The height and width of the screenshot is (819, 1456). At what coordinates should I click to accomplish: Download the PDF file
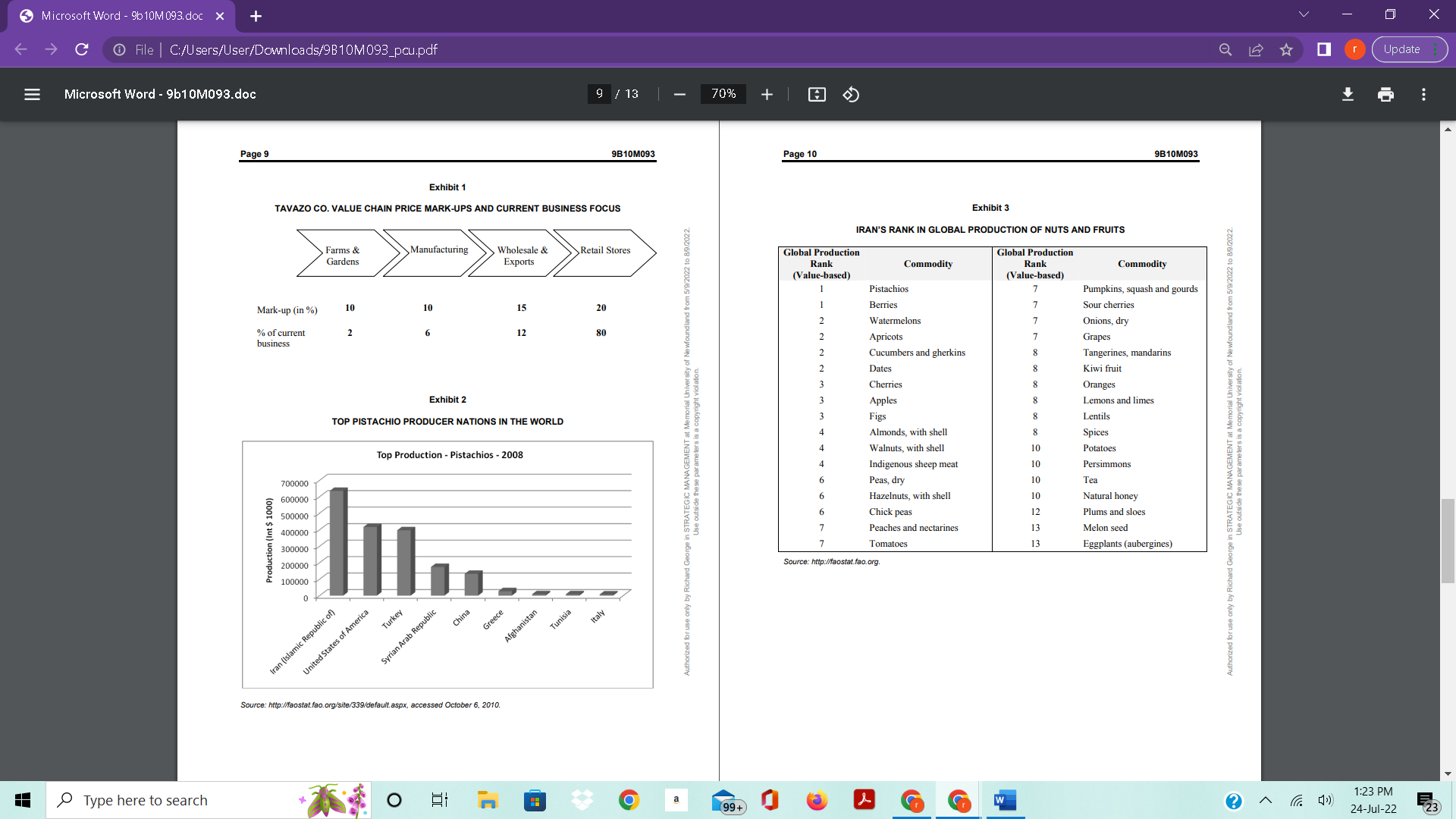(x=1348, y=94)
